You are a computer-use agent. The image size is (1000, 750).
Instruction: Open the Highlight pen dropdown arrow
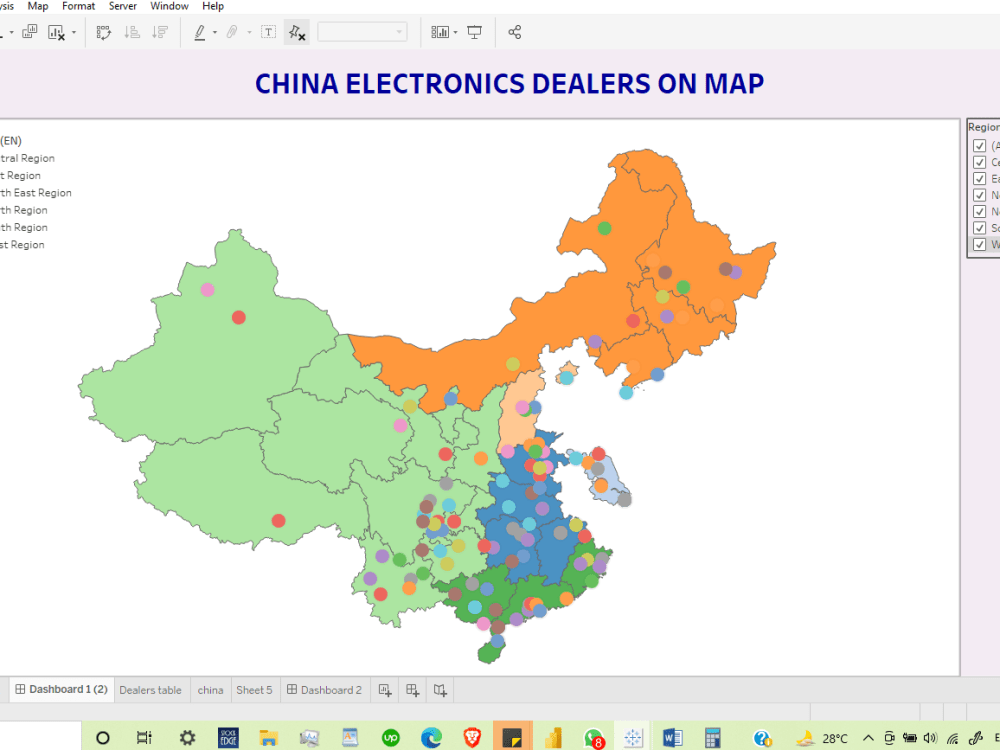(x=215, y=33)
